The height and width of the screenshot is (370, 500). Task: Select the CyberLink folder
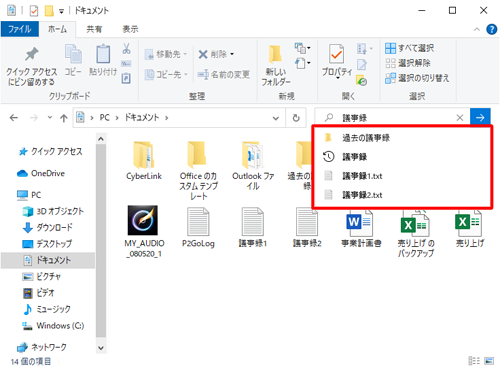click(x=144, y=161)
